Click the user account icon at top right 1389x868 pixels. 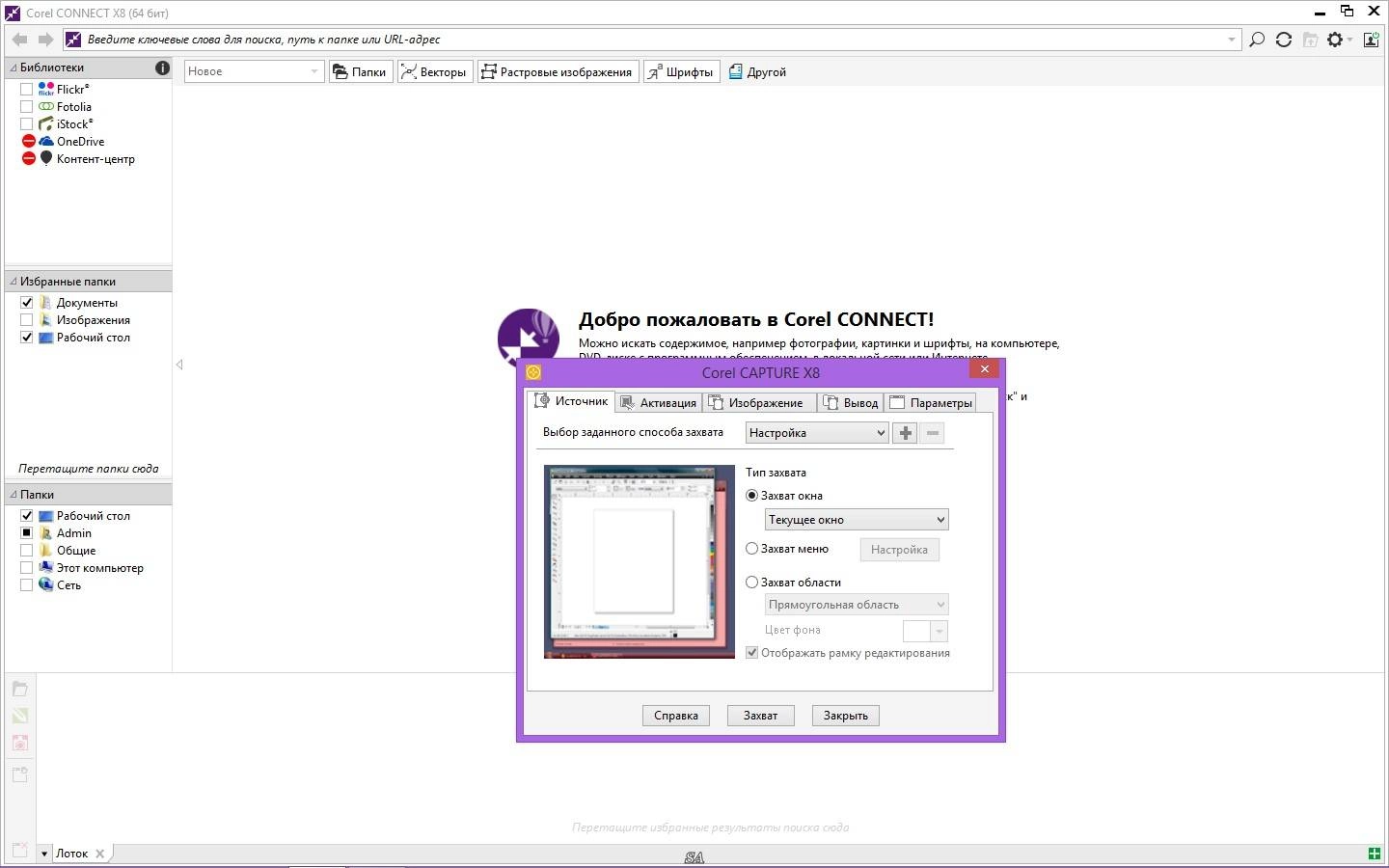(x=1371, y=40)
